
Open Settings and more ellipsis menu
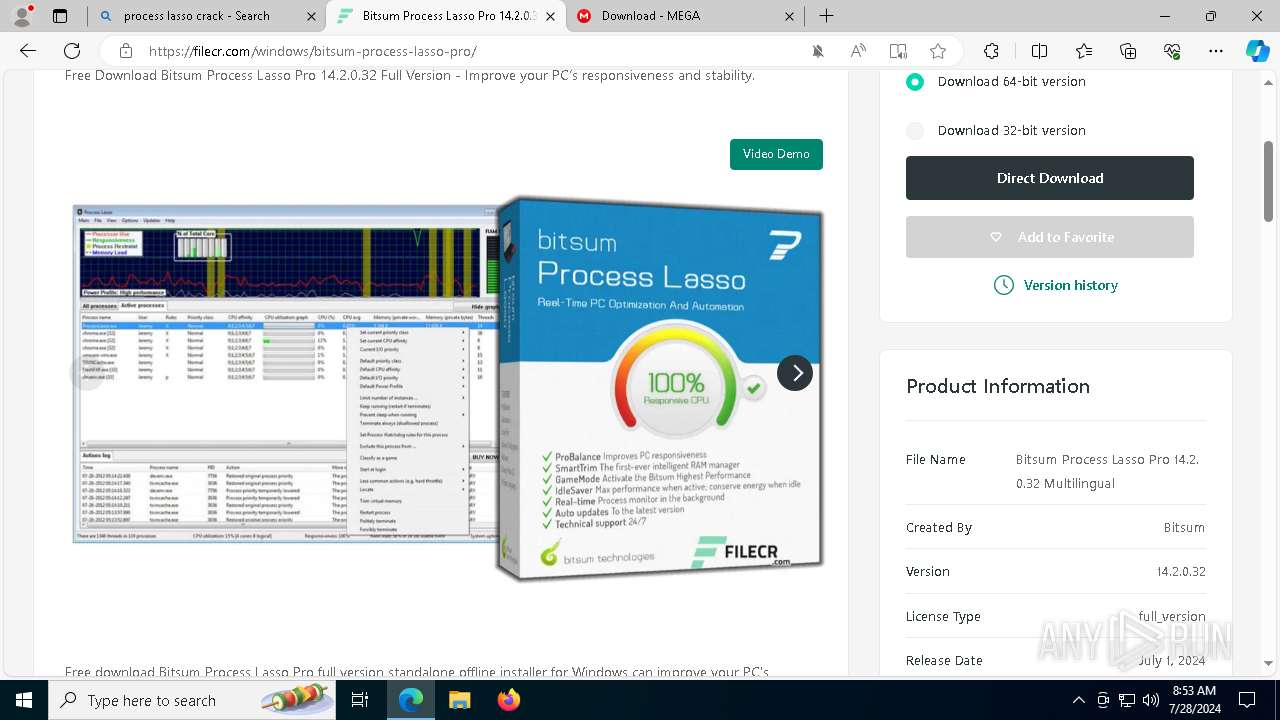tap(1216, 51)
